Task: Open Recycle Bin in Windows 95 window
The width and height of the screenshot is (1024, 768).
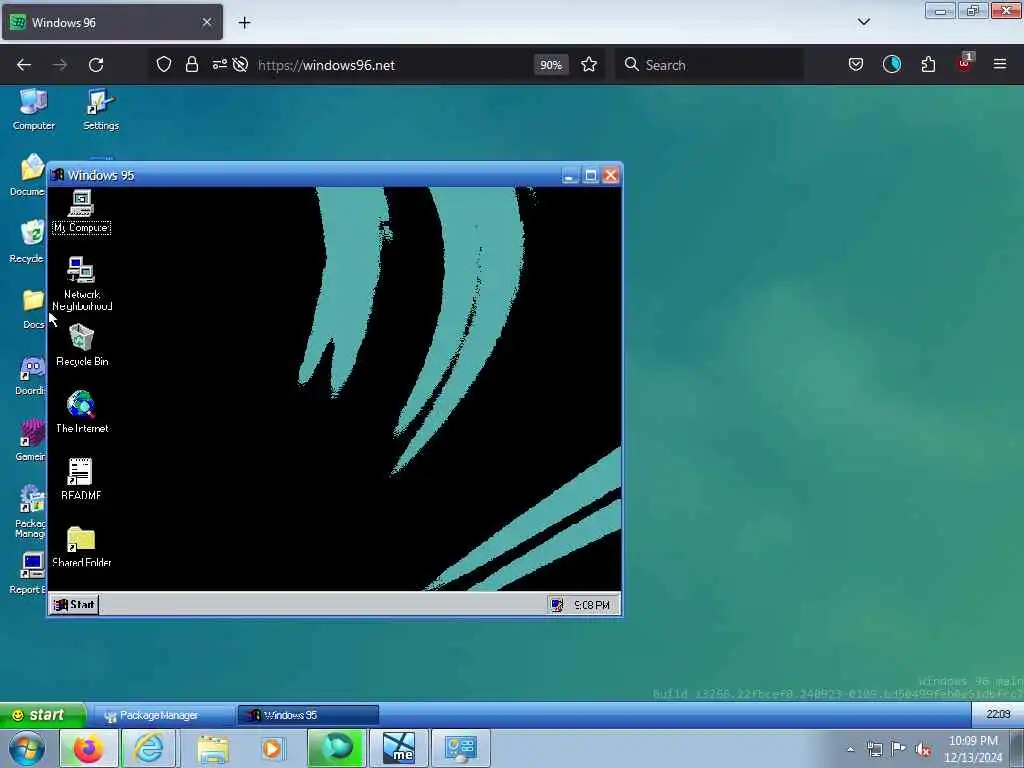Action: click(82, 345)
